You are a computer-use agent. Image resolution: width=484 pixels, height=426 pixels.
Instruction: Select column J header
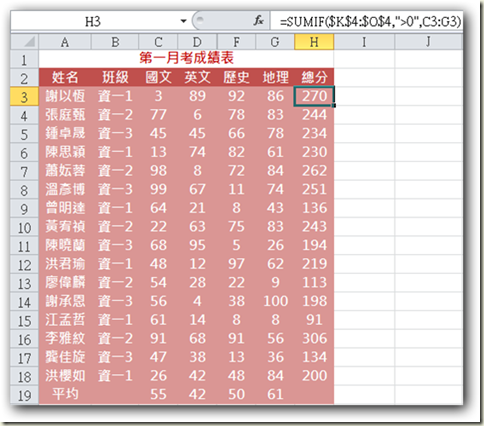click(x=428, y=42)
